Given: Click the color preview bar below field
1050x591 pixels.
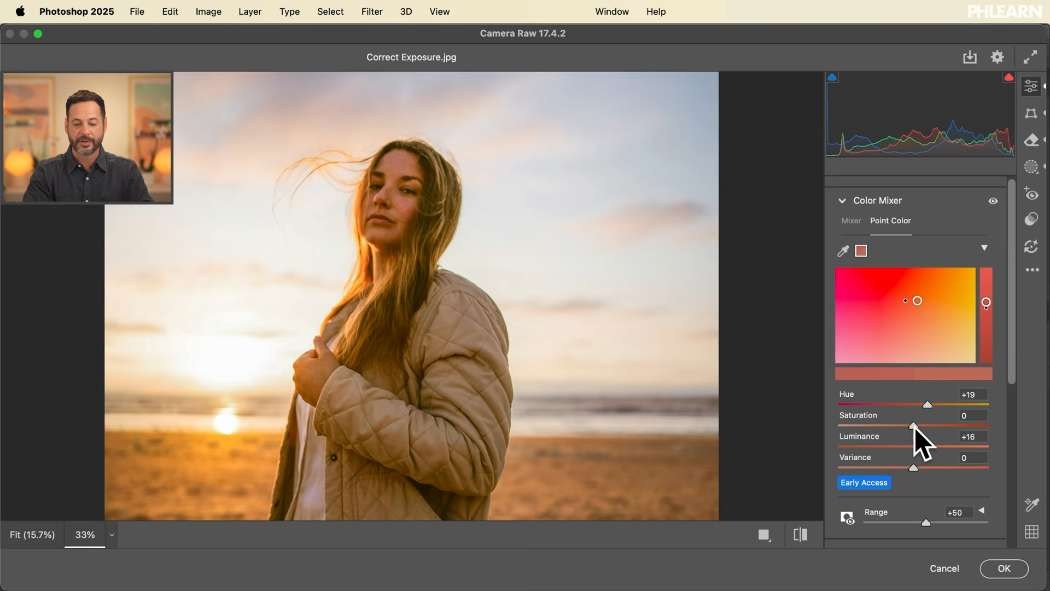Looking at the screenshot, I should (913, 373).
